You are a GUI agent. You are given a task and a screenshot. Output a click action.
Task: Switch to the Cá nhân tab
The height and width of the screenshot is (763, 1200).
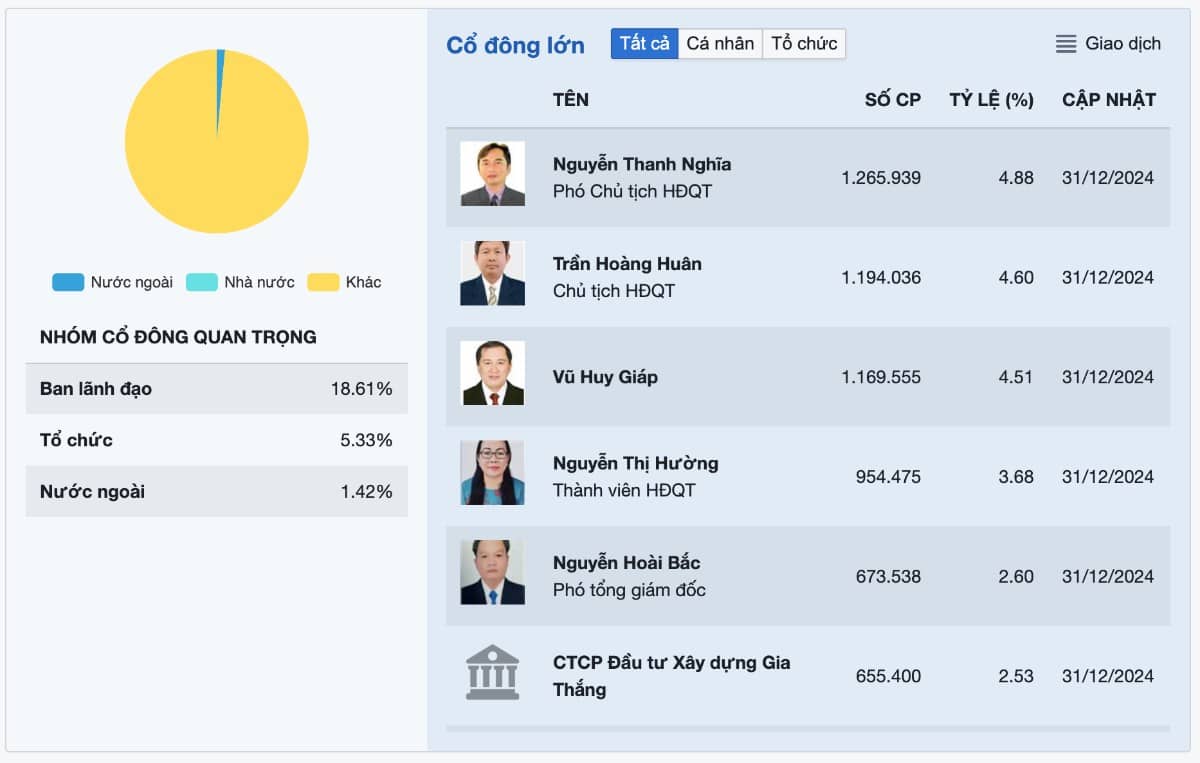720,43
